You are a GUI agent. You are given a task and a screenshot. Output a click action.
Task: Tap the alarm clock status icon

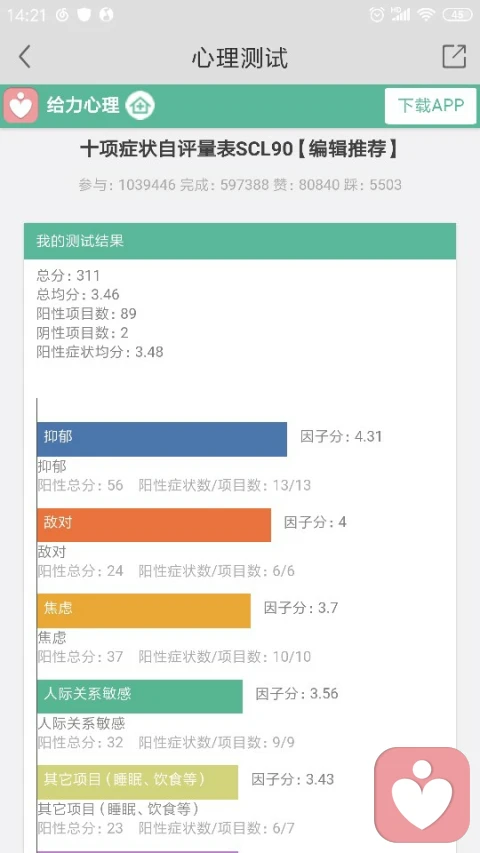click(x=377, y=15)
